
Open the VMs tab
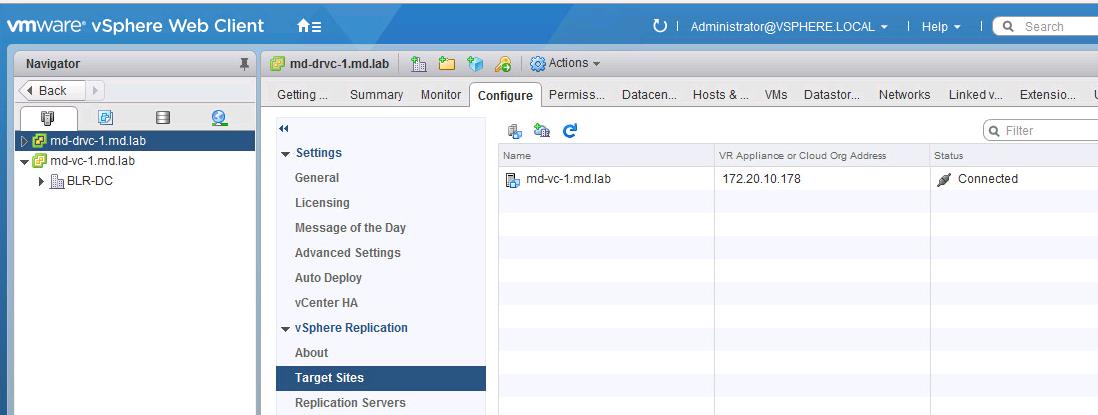click(x=776, y=94)
